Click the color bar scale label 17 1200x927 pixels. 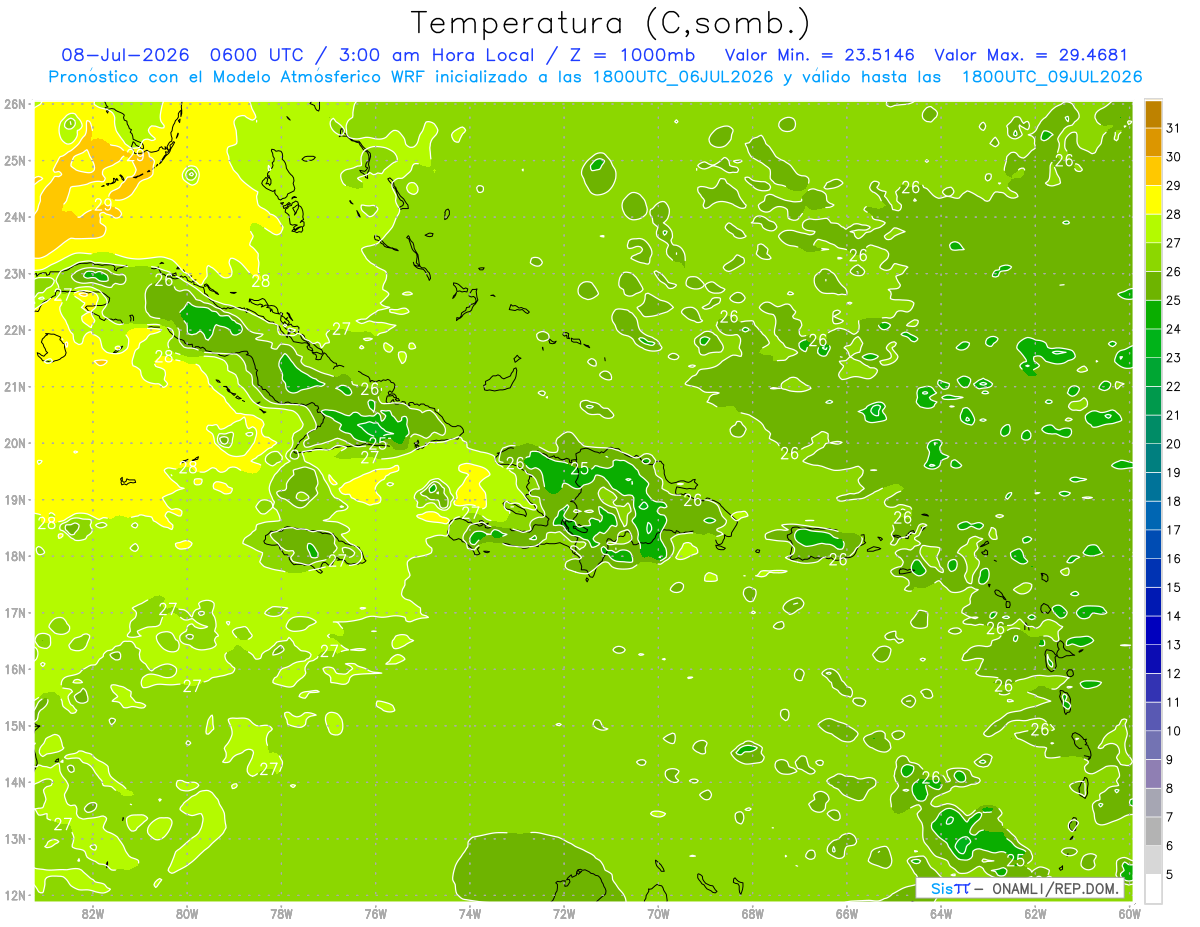tap(1174, 530)
